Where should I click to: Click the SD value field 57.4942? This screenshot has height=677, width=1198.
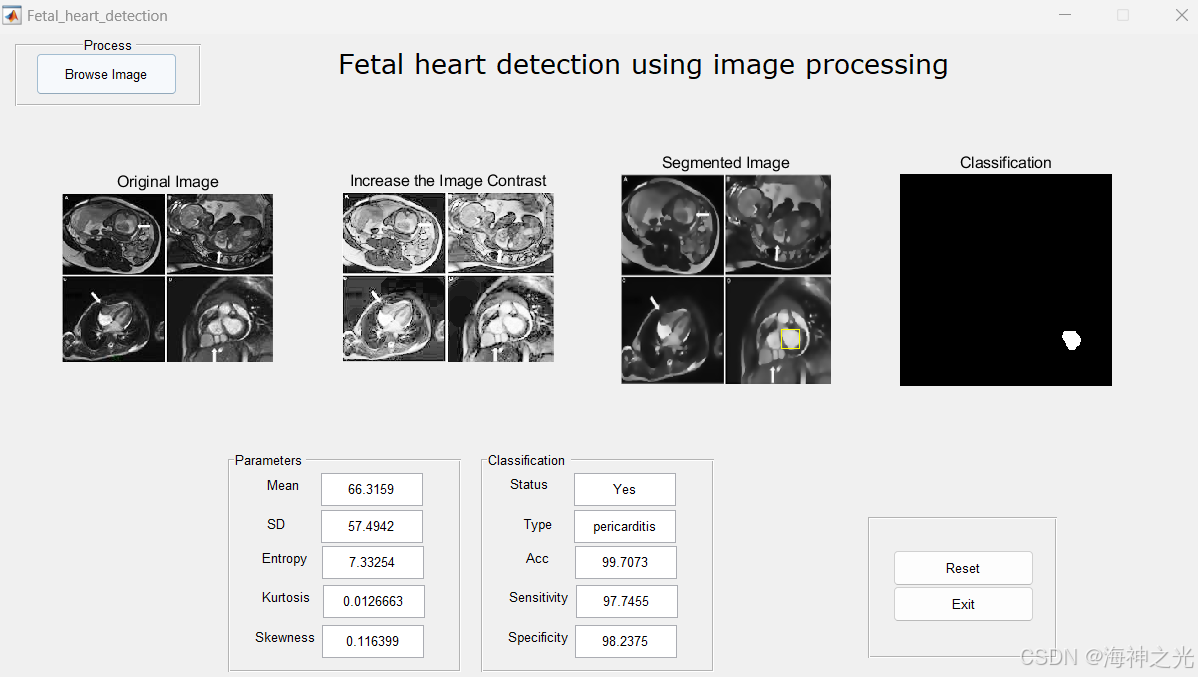[x=371, y=526]
